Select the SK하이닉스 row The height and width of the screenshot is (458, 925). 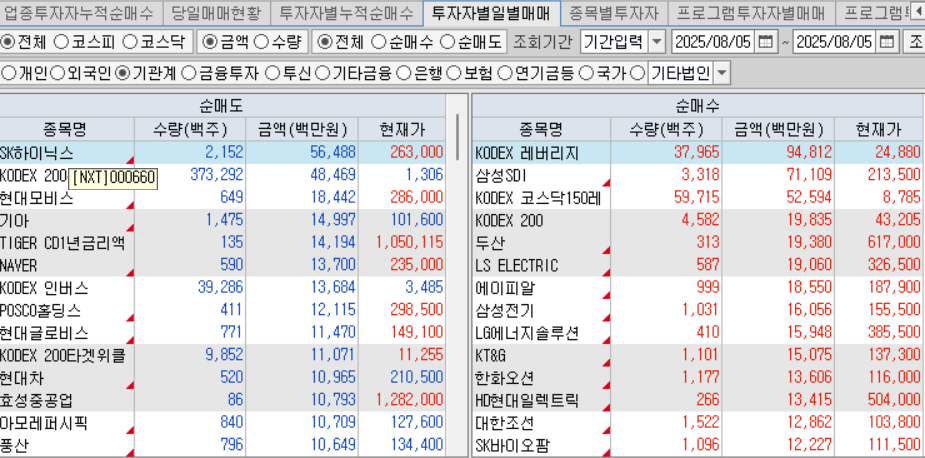coord(222,153)
